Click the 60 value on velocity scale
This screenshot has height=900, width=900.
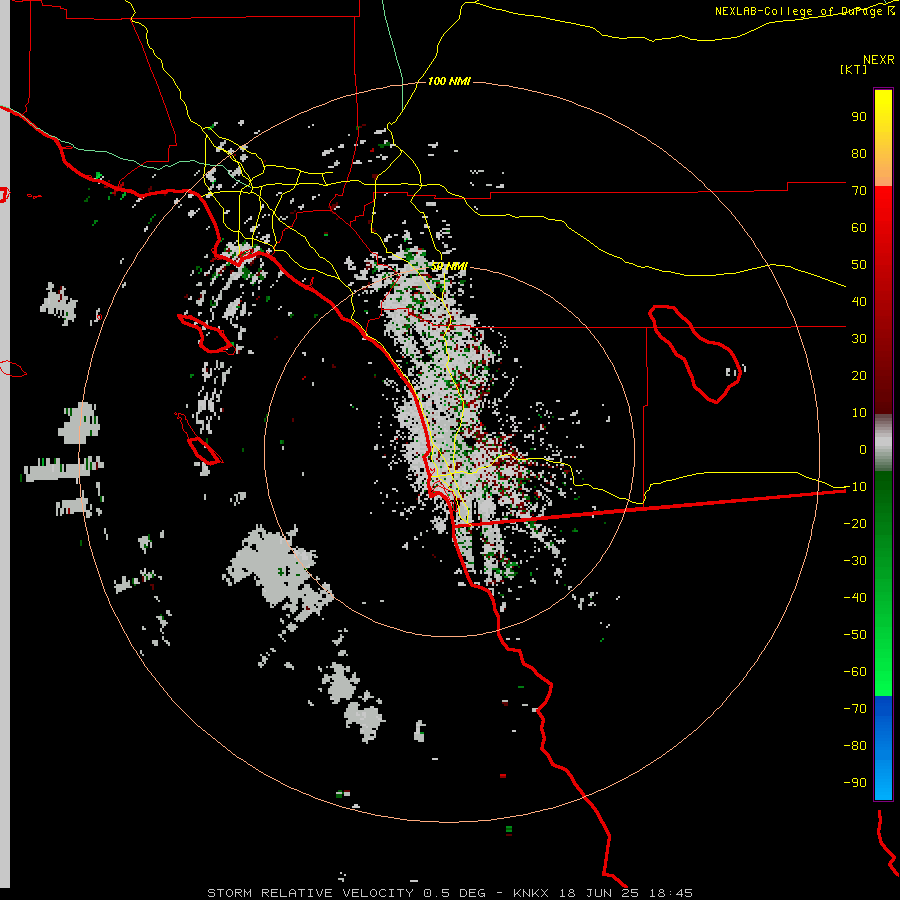[x=859, y=227]
